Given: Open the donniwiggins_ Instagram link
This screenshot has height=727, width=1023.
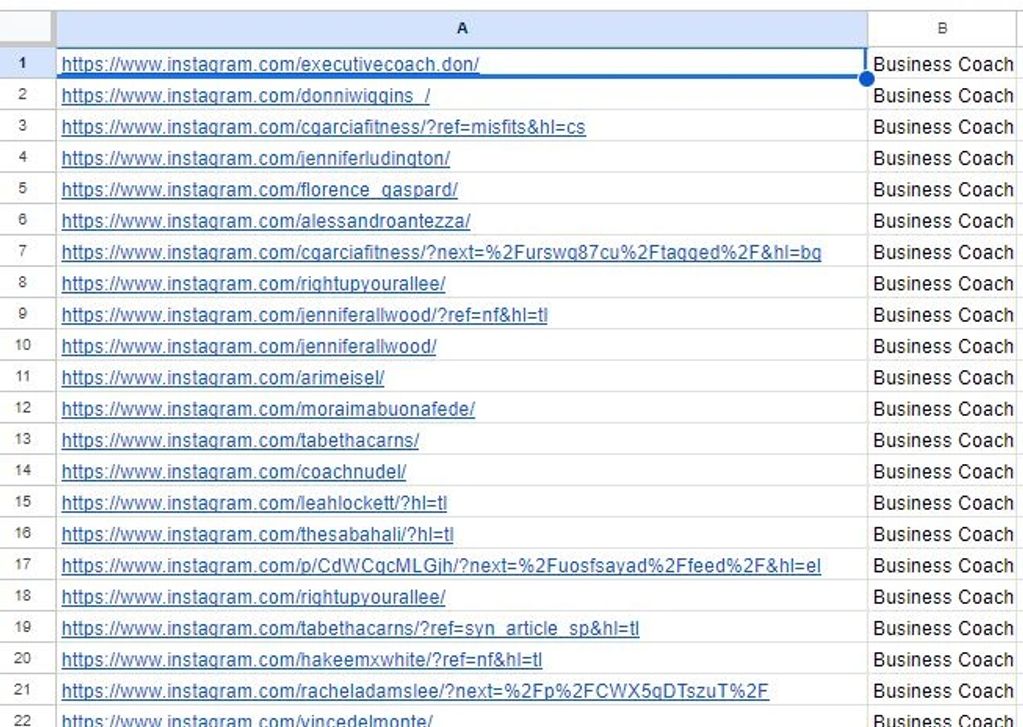Looking at the screenshot, I should (245, 95).
